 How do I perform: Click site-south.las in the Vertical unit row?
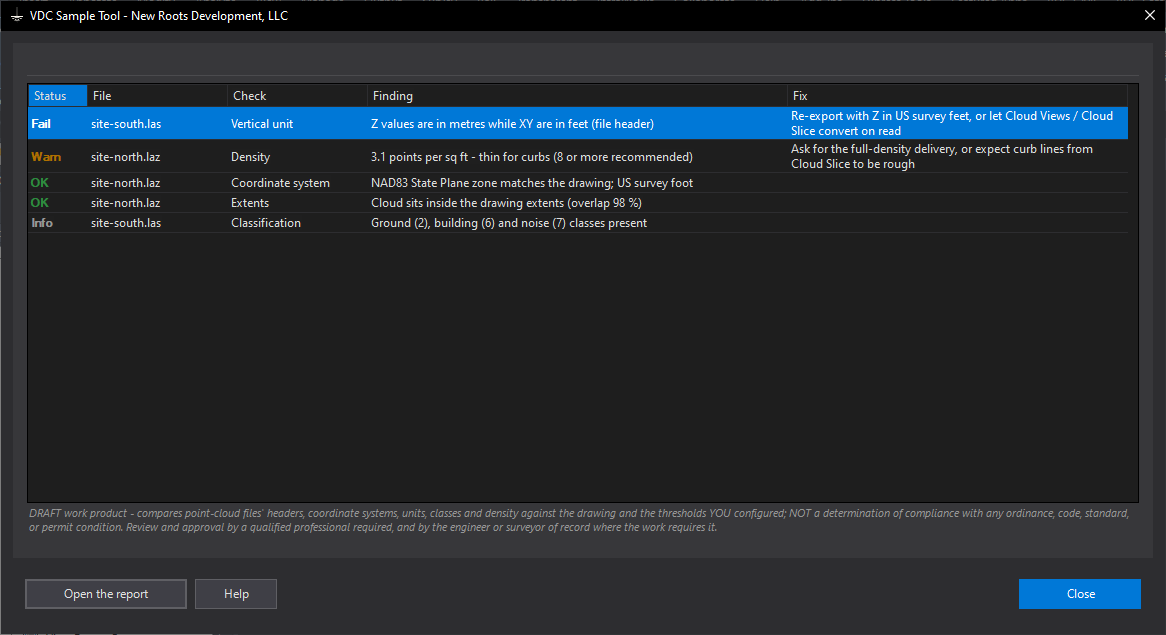pos(126,123)
